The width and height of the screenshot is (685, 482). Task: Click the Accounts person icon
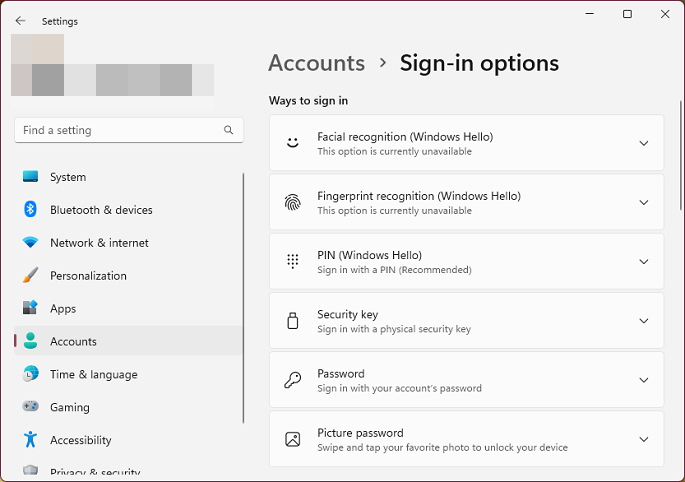[30, 341]
